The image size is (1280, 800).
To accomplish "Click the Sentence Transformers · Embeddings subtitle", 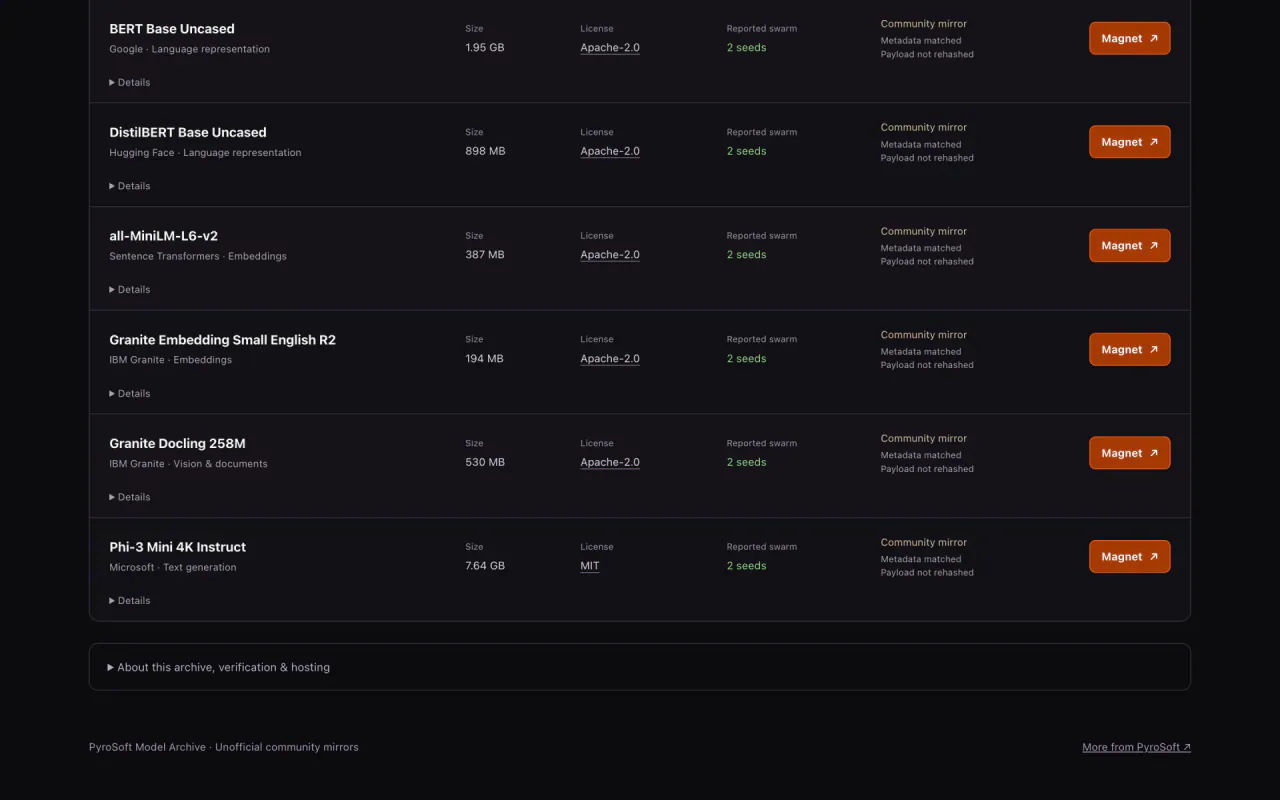I will click(x=198, y=256).
